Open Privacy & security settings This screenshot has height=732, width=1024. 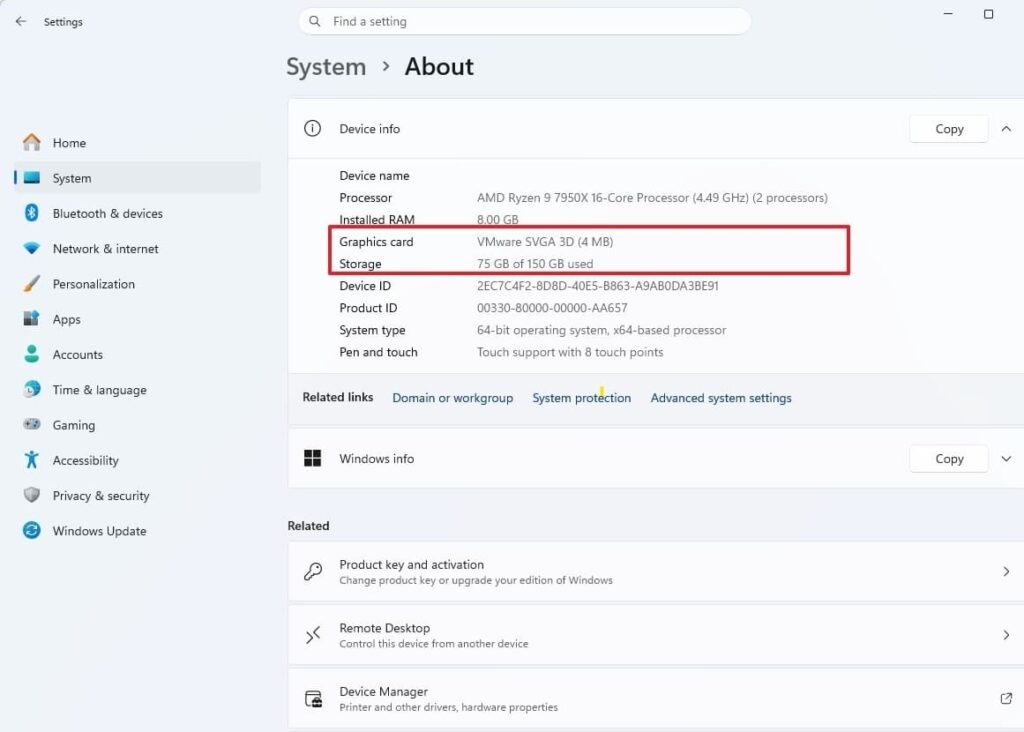[100, 496]
